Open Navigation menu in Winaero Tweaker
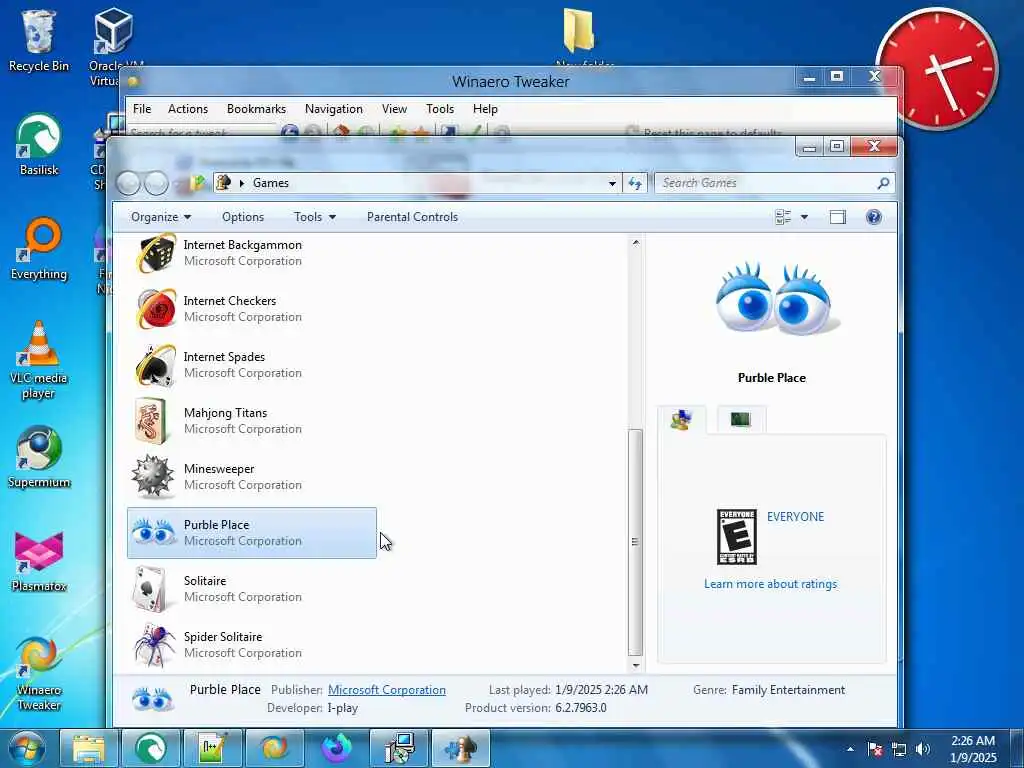The height and width of the screenshot is (768, 1024). pos(334,109)
